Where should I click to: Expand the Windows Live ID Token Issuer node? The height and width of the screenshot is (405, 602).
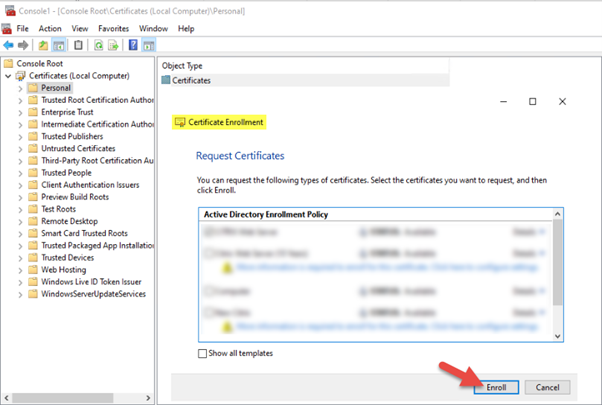point(20,282)
